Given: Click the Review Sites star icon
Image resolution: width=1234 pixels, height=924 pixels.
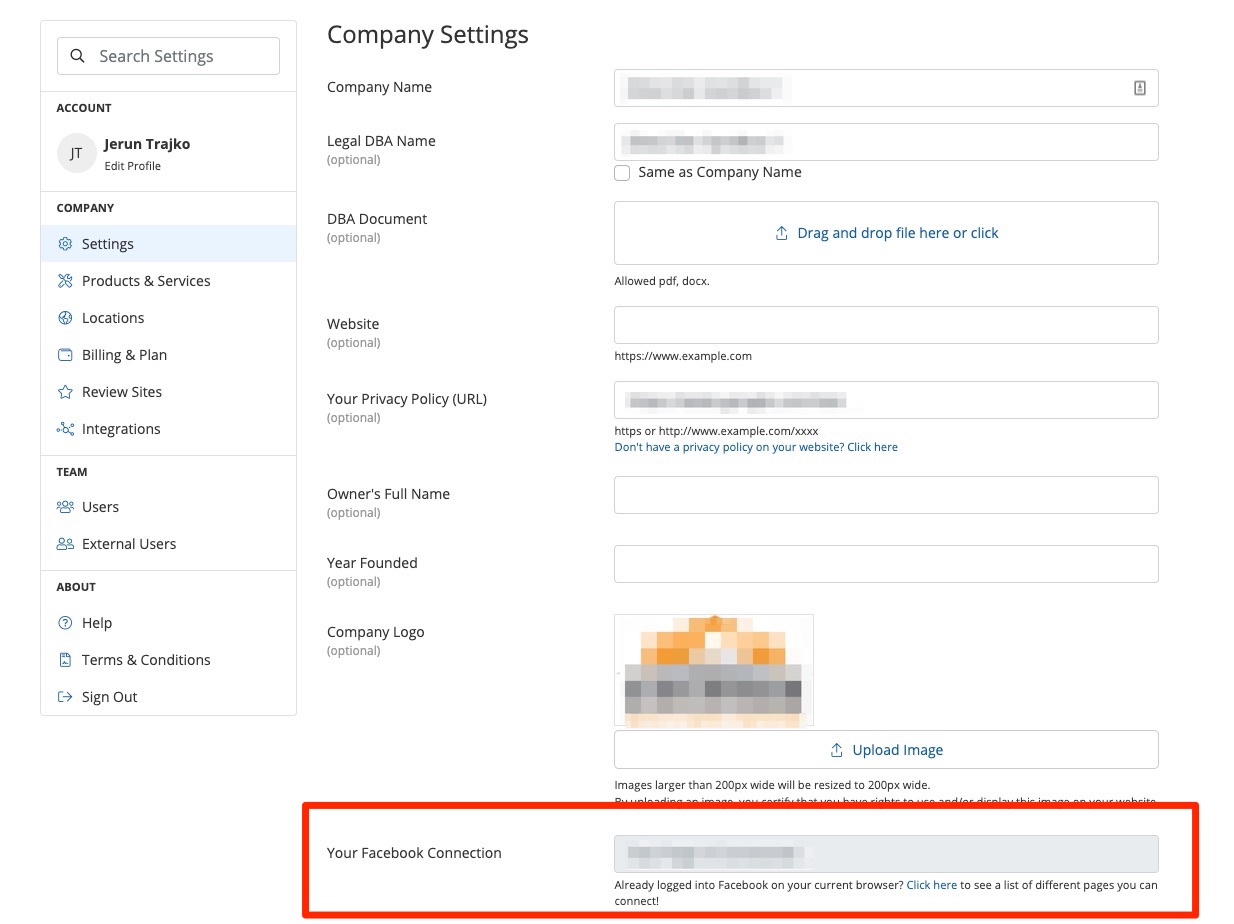Looking at the screenshot, I should click(x=65, y=392).
